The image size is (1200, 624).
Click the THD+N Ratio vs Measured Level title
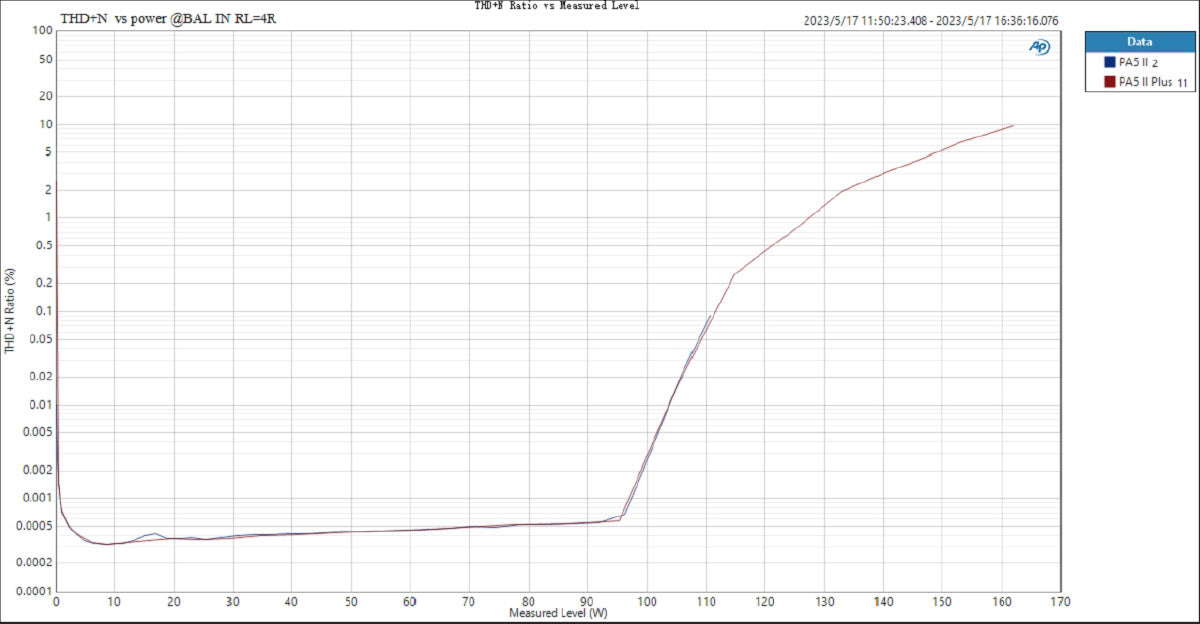(x=556, y=6)
